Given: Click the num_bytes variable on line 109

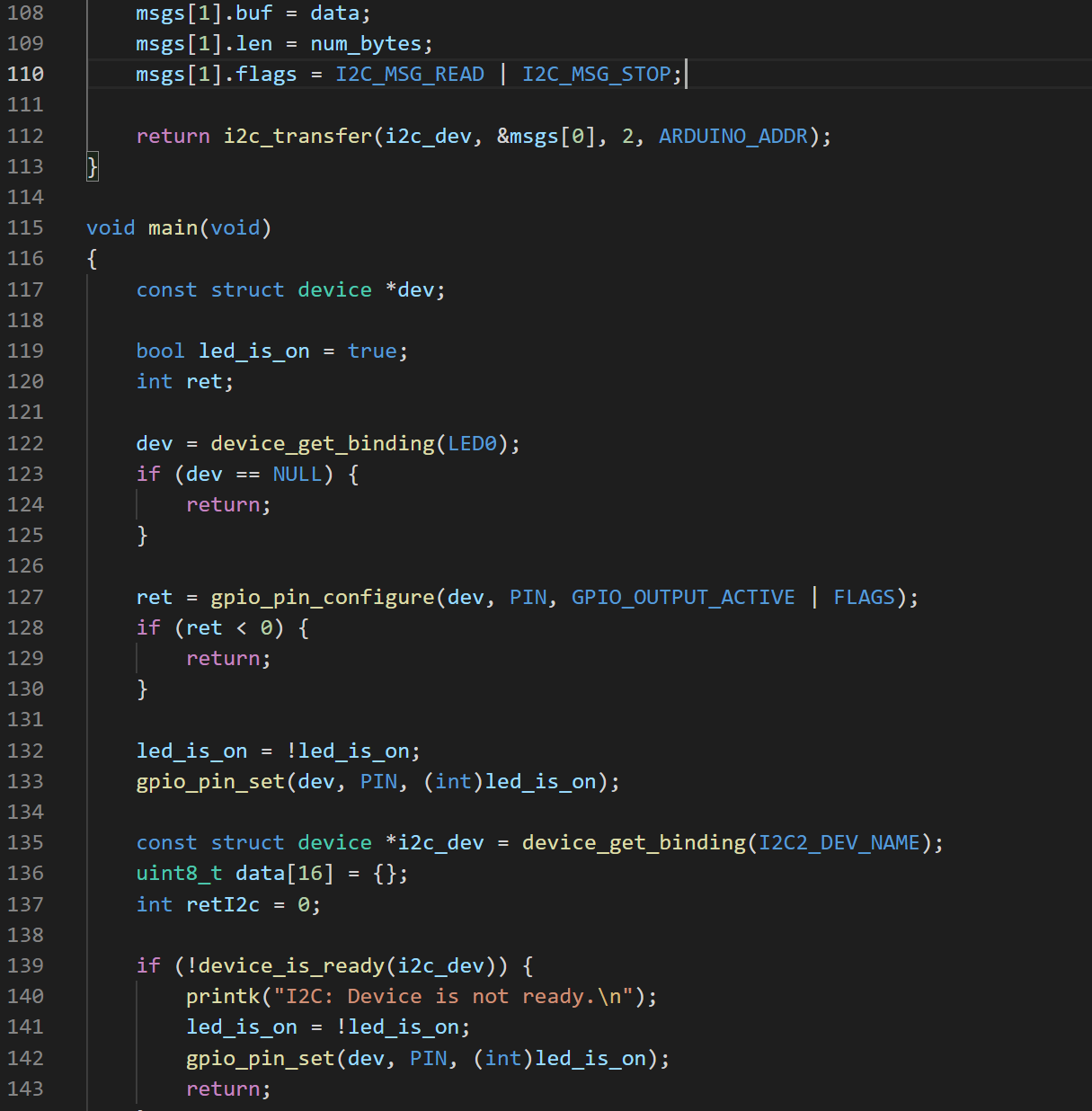Looking at the screenshot, I should [x=366, y=43].
